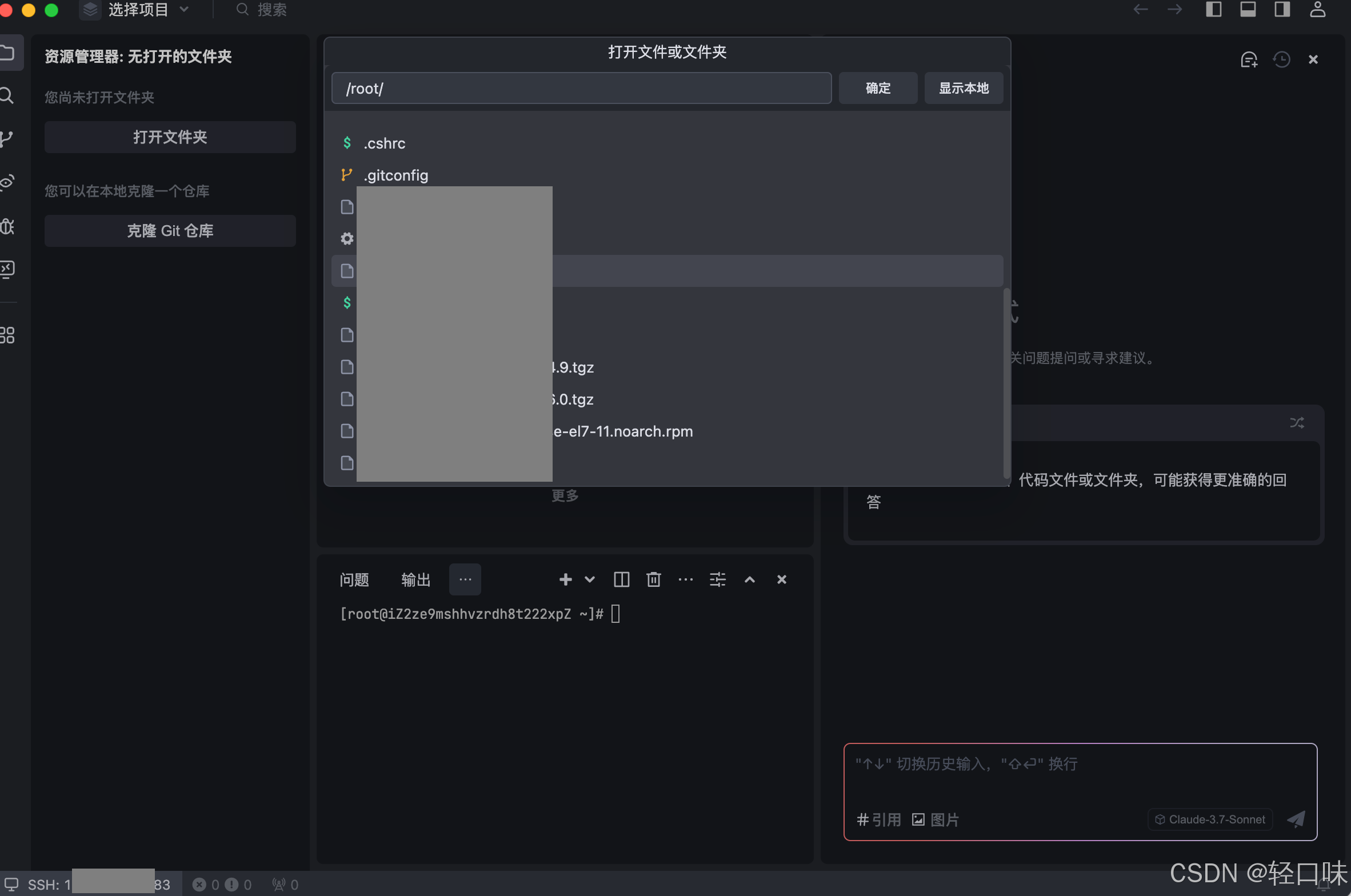Image resolution: width=1351 pixels, height=896 pixels.
Task: Switch to the 问题 tab
Action: 354,579
